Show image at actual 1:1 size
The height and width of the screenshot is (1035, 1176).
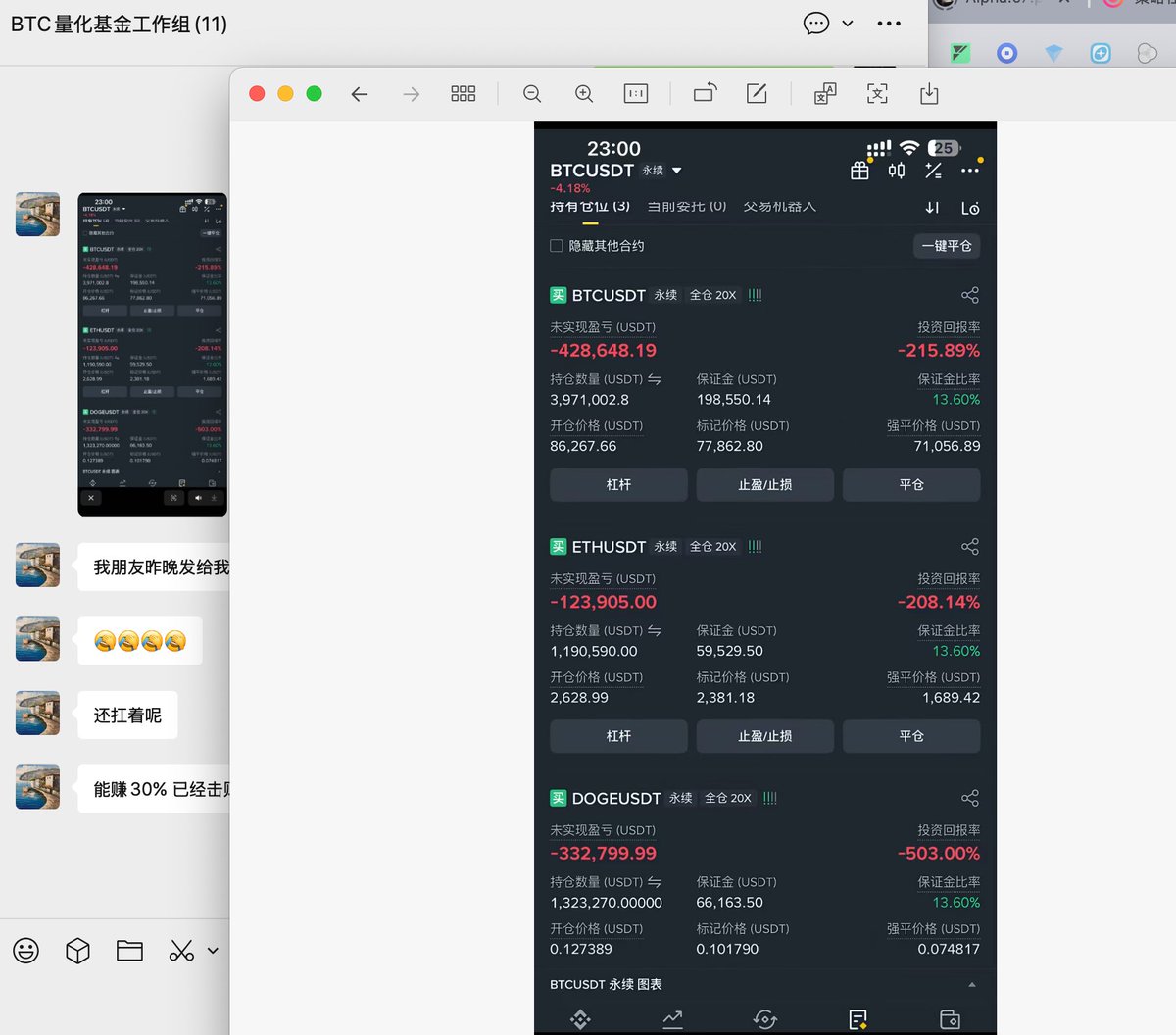[x=636, y=94]
